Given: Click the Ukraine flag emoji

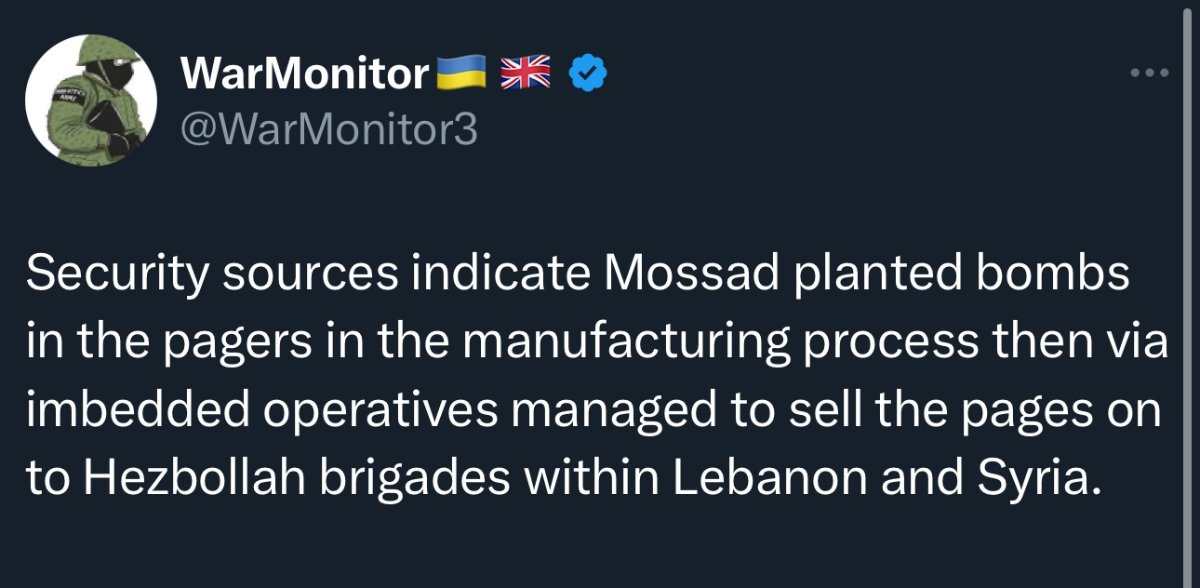Looking at the screenshot, I should click(462, 73).
